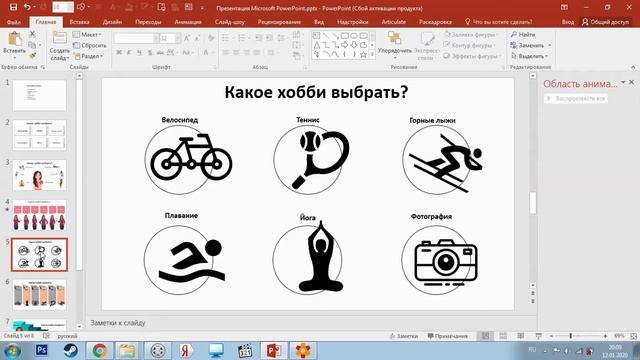This screenshot has width=640, height=360.
Task: Open Photoshop from the taskbar
Action: click(41, 350)
